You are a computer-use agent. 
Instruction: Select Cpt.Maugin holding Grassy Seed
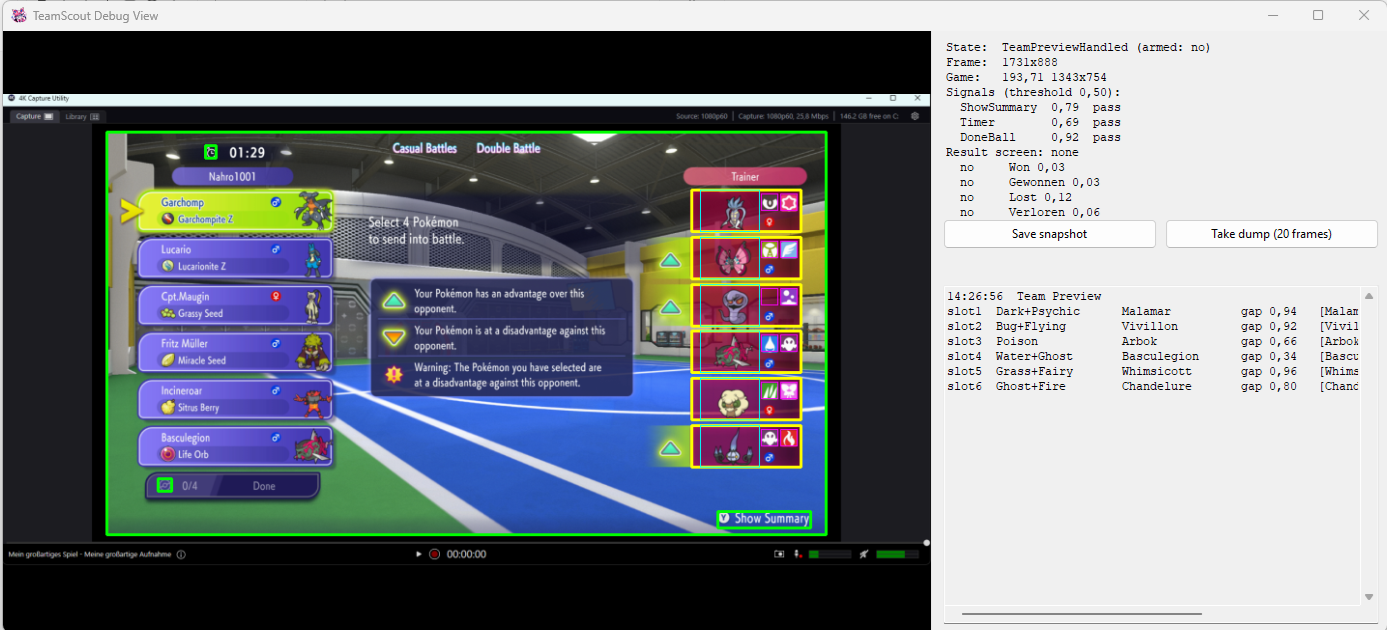coord(235,304)
